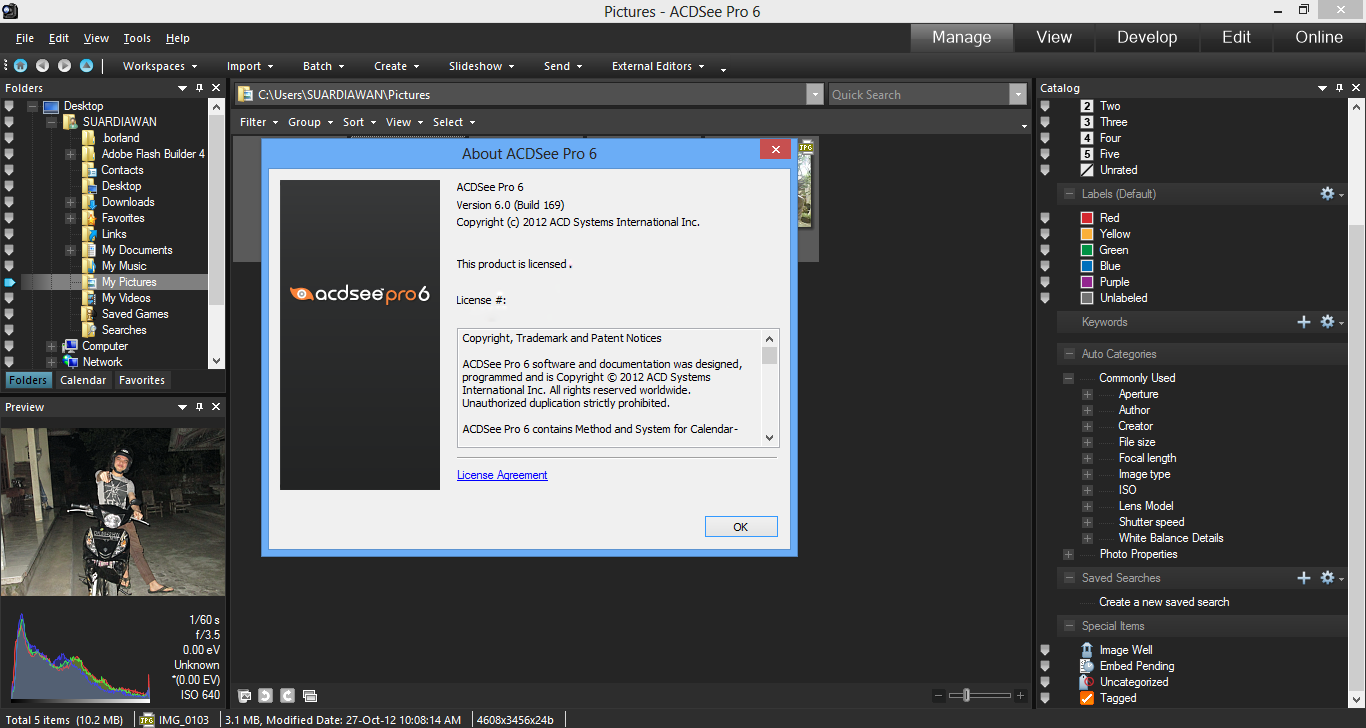Viewport: 1366px width, 728px height.
Task: Expand the Aperture category
Action: (1087, 394)
